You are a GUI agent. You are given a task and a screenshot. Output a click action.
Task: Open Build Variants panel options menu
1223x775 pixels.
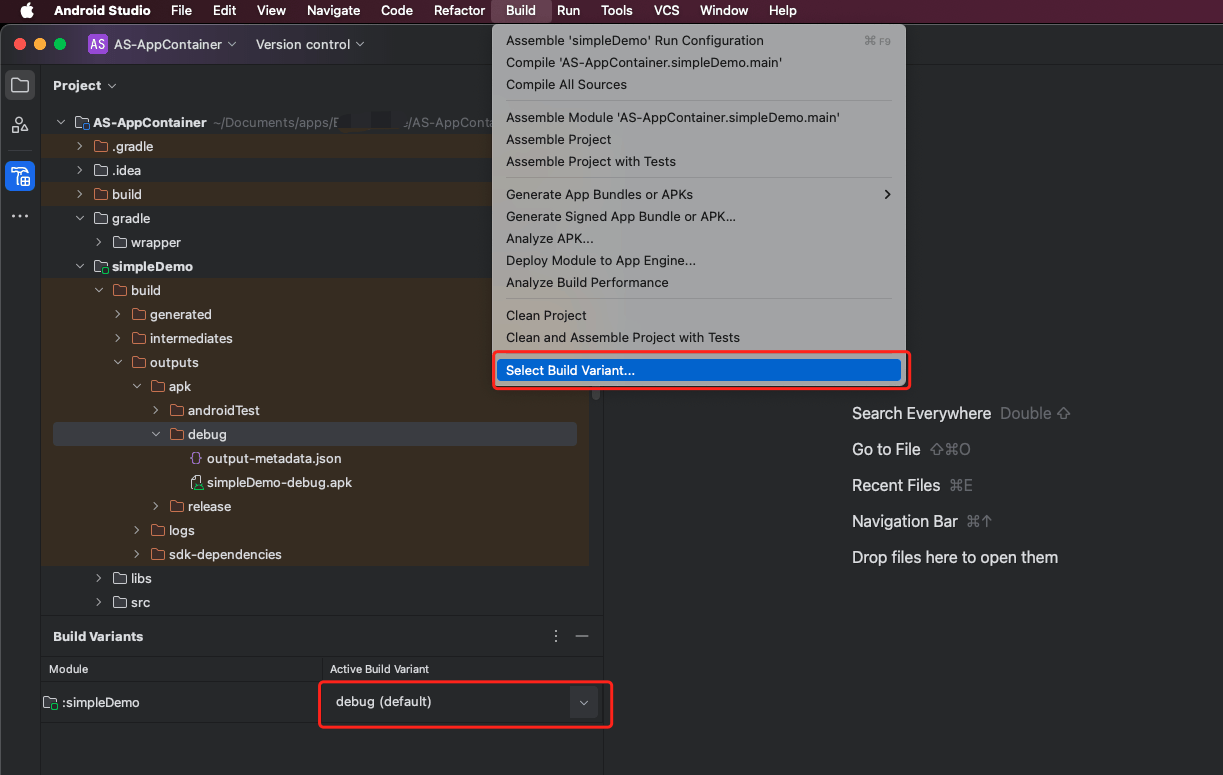tap(556, 636)
